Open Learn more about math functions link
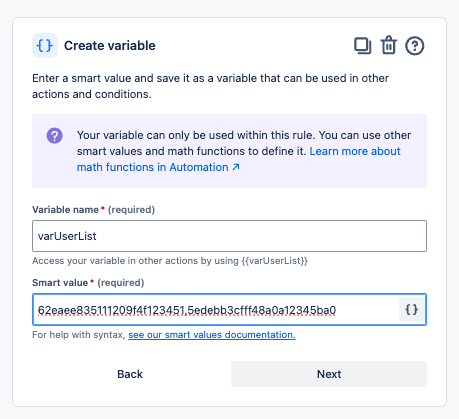This screenshot has height=419, width=459. pyautogui.click(x=238, y=159)
